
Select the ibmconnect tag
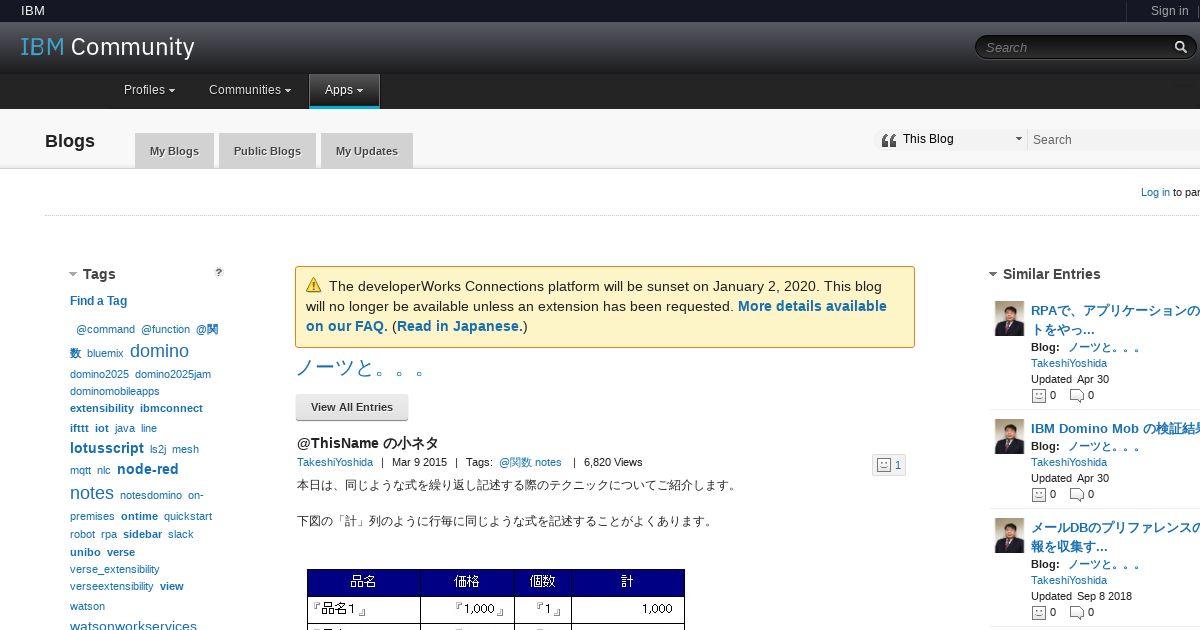(171, 408)
